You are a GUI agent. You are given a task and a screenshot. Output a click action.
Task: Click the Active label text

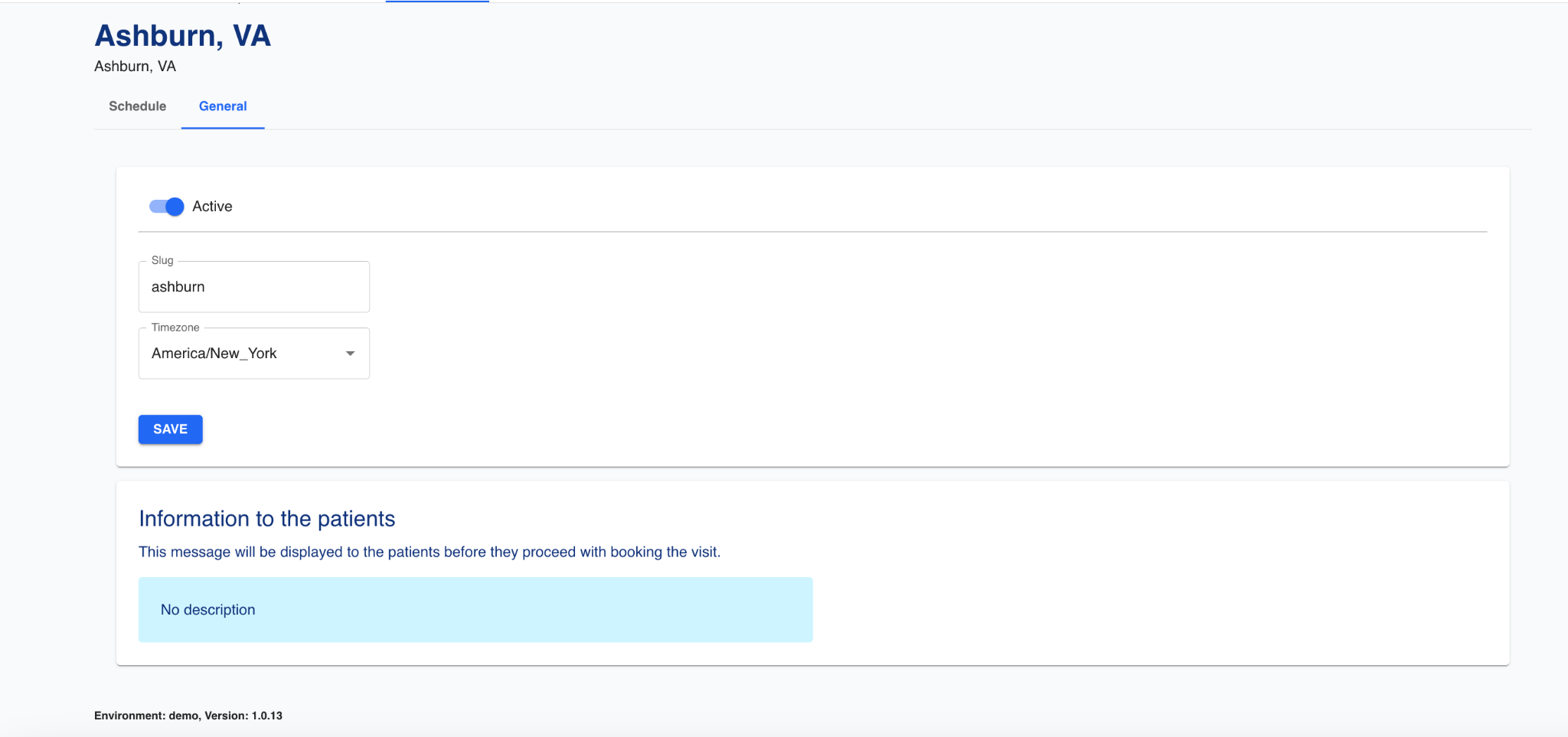click(x=212, y=207)
